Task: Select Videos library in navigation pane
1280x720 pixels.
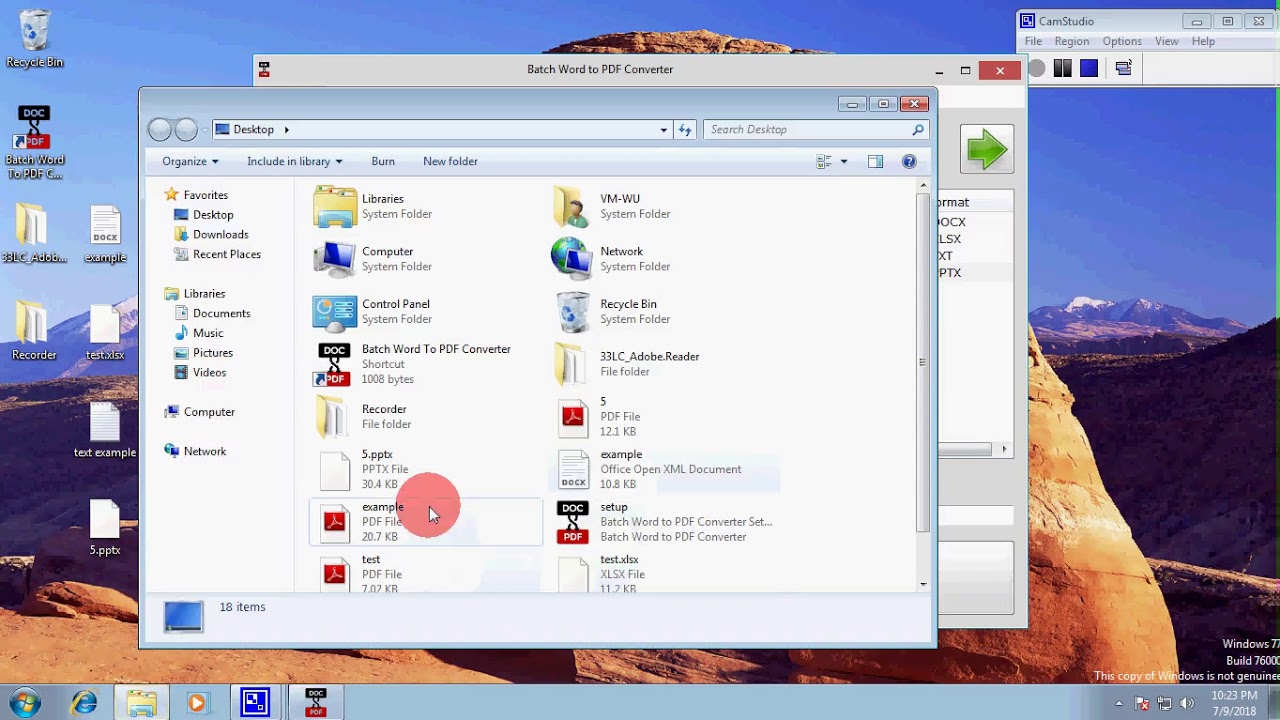Action: click(200, 372)
